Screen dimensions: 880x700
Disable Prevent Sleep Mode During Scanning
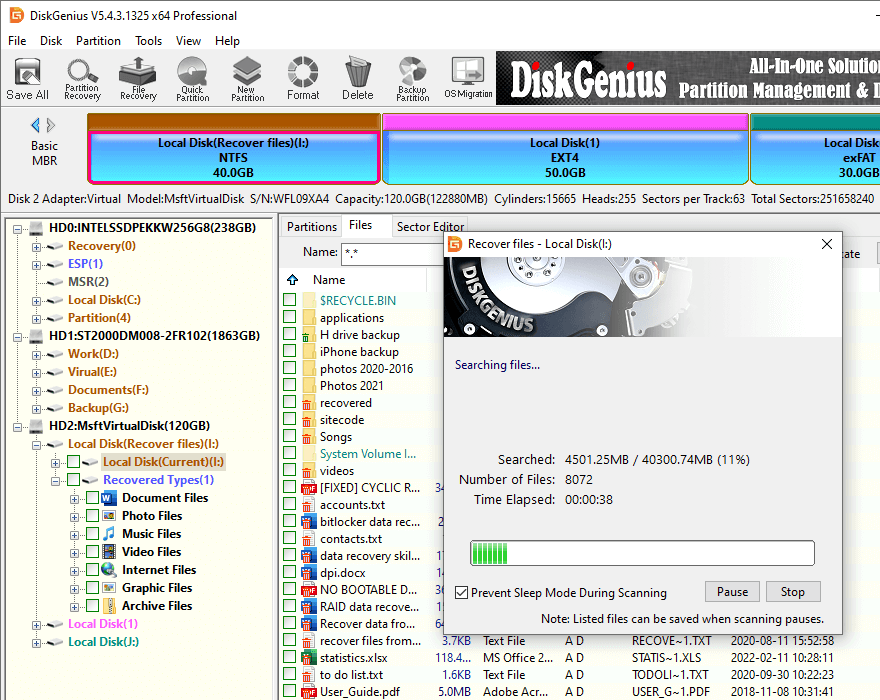coord(461,592)
